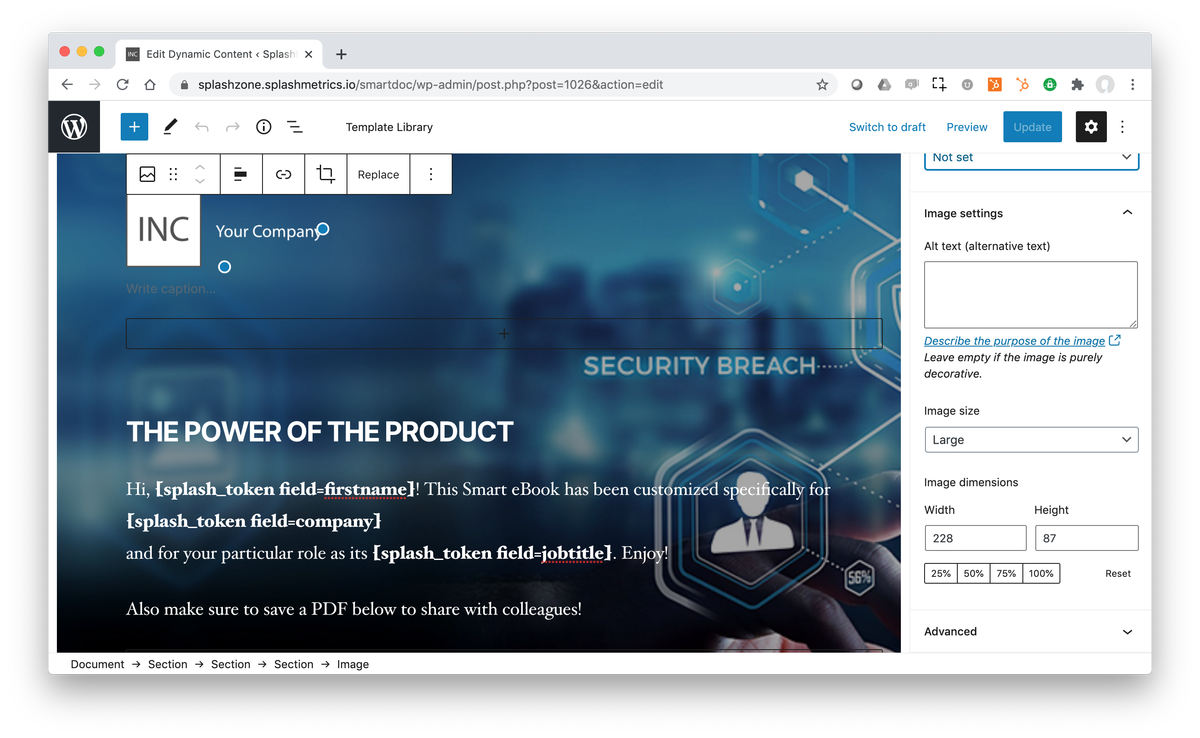Open the list view outline icon

pos(295,127)
